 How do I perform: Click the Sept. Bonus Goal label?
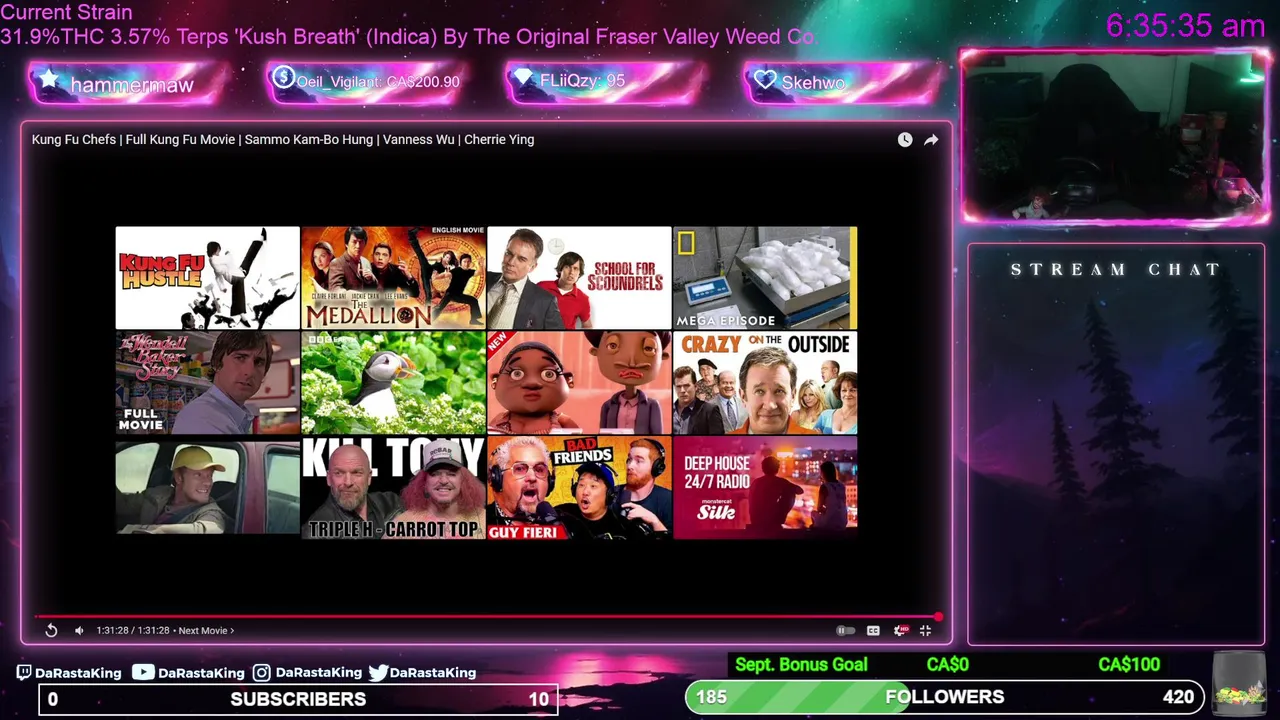(x=801, y=665)
